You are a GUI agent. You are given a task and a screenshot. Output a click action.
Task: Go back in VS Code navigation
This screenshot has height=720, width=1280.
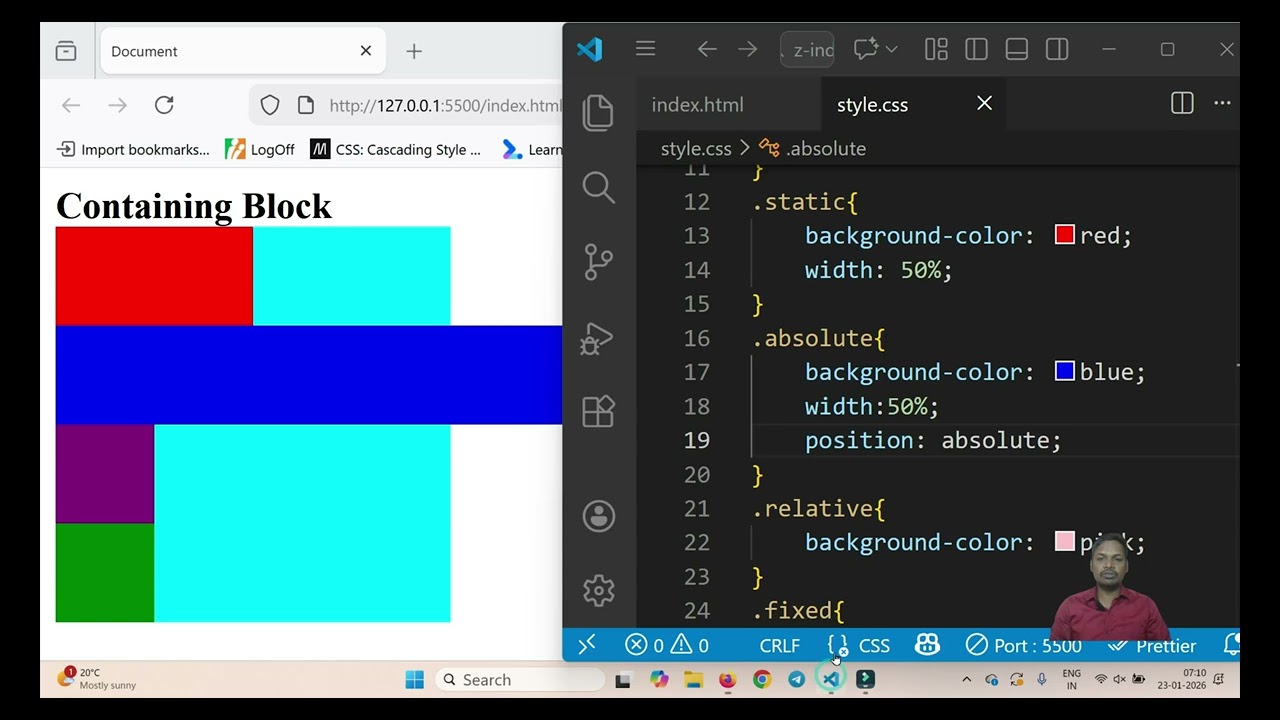click(x=707, y=49)
